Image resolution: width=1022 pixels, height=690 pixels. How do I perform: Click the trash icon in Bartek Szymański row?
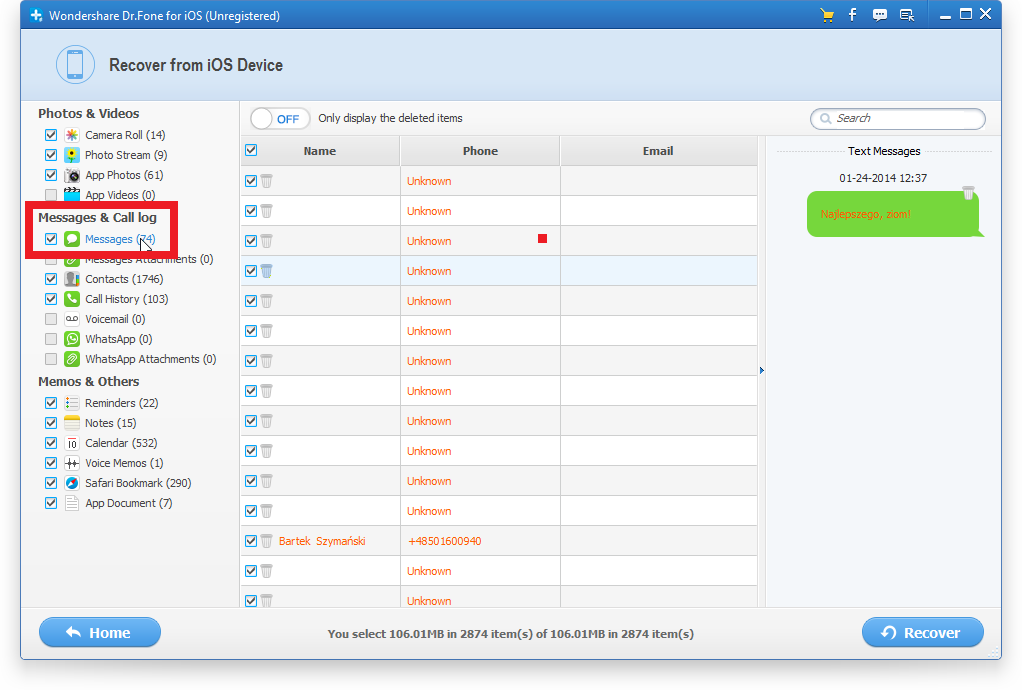(267, 541)
